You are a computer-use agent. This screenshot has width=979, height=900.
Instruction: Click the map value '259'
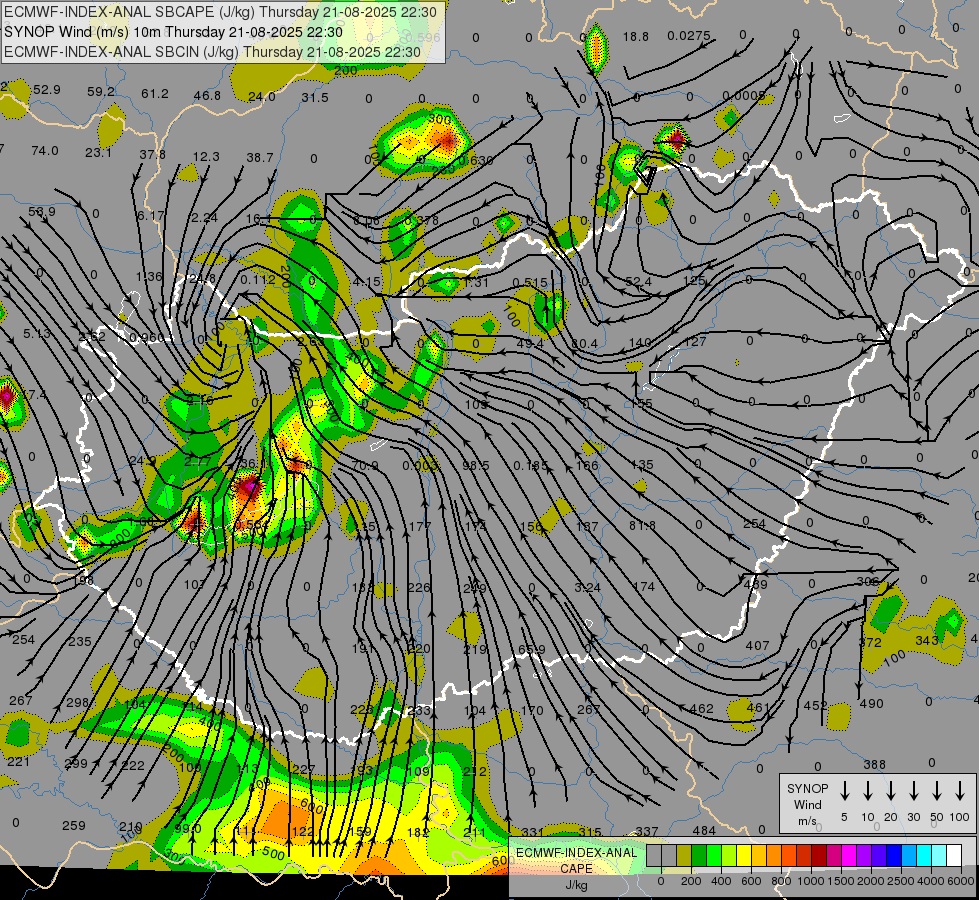74,825
